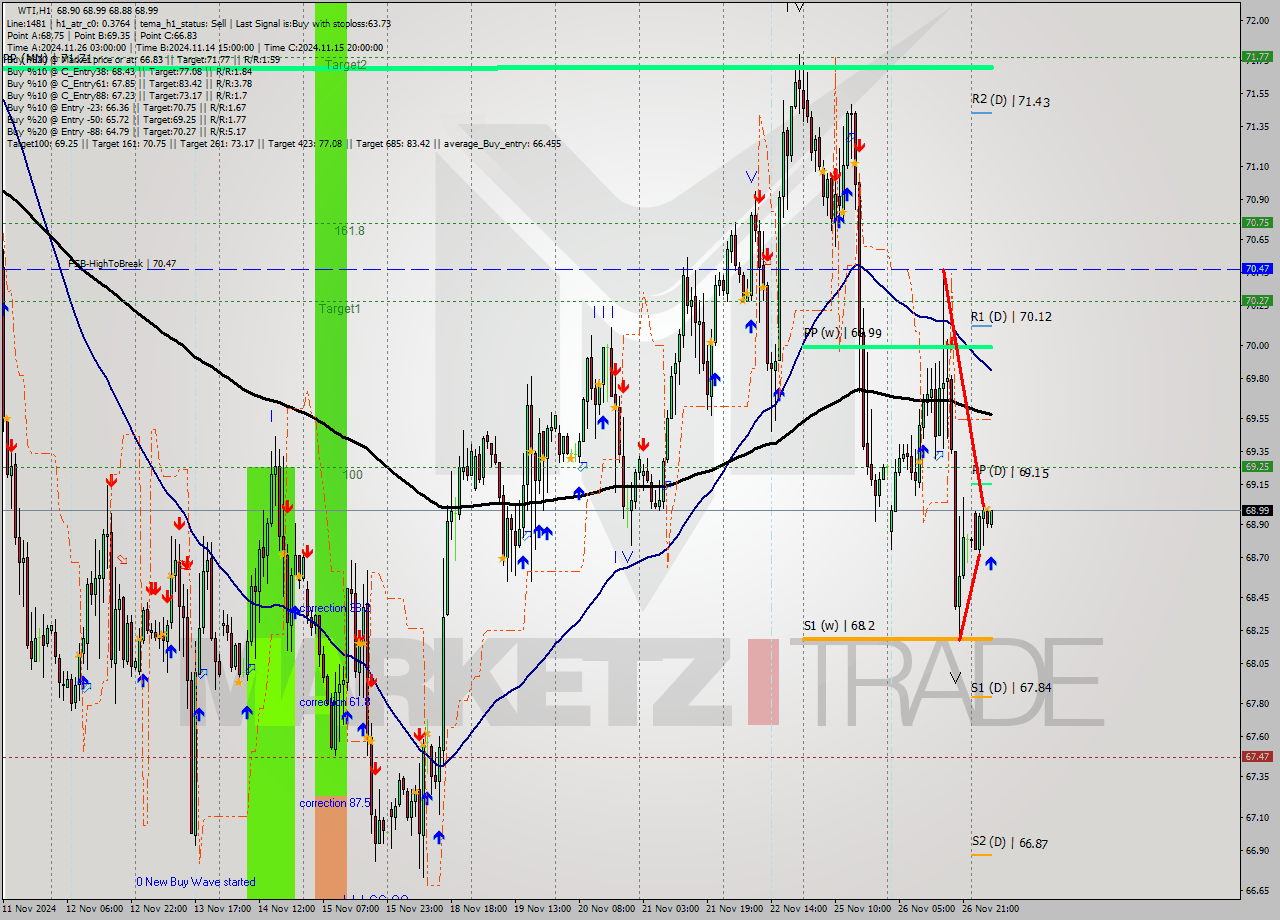Select the '22 Nov 14:00' time axis label
The width and height of the screenshot is (1280, 920).
(x=799, y=909)
